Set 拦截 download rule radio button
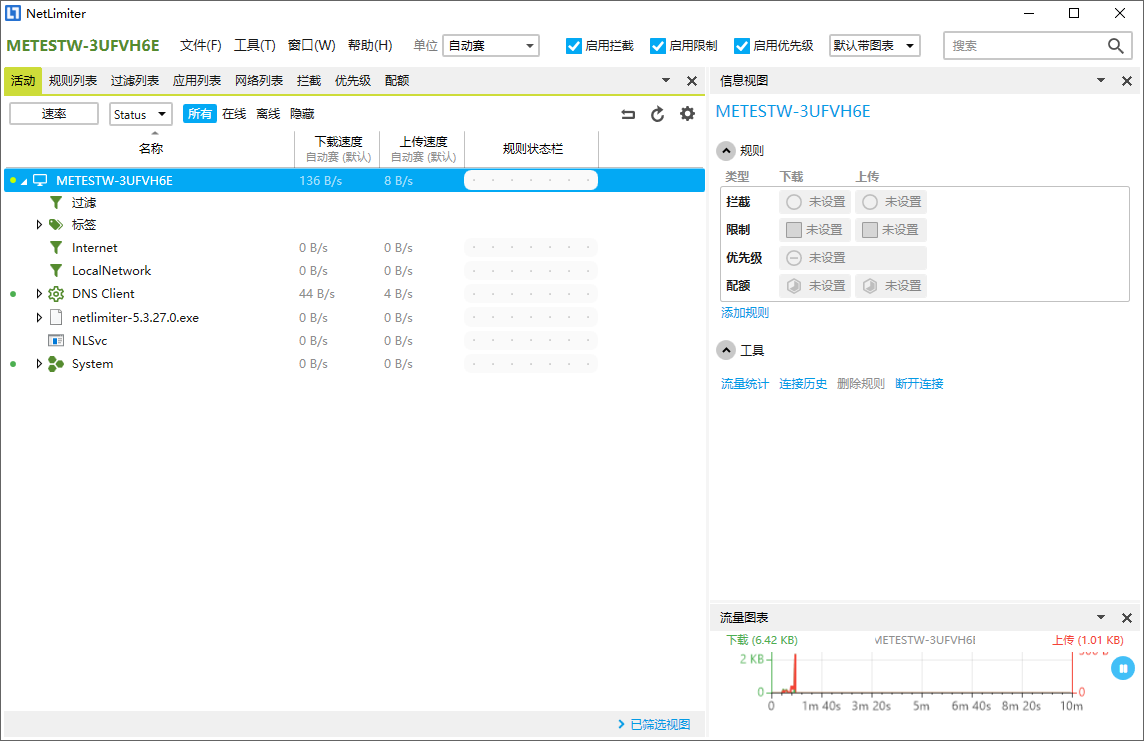1144x741 pixels. (794, 202)
